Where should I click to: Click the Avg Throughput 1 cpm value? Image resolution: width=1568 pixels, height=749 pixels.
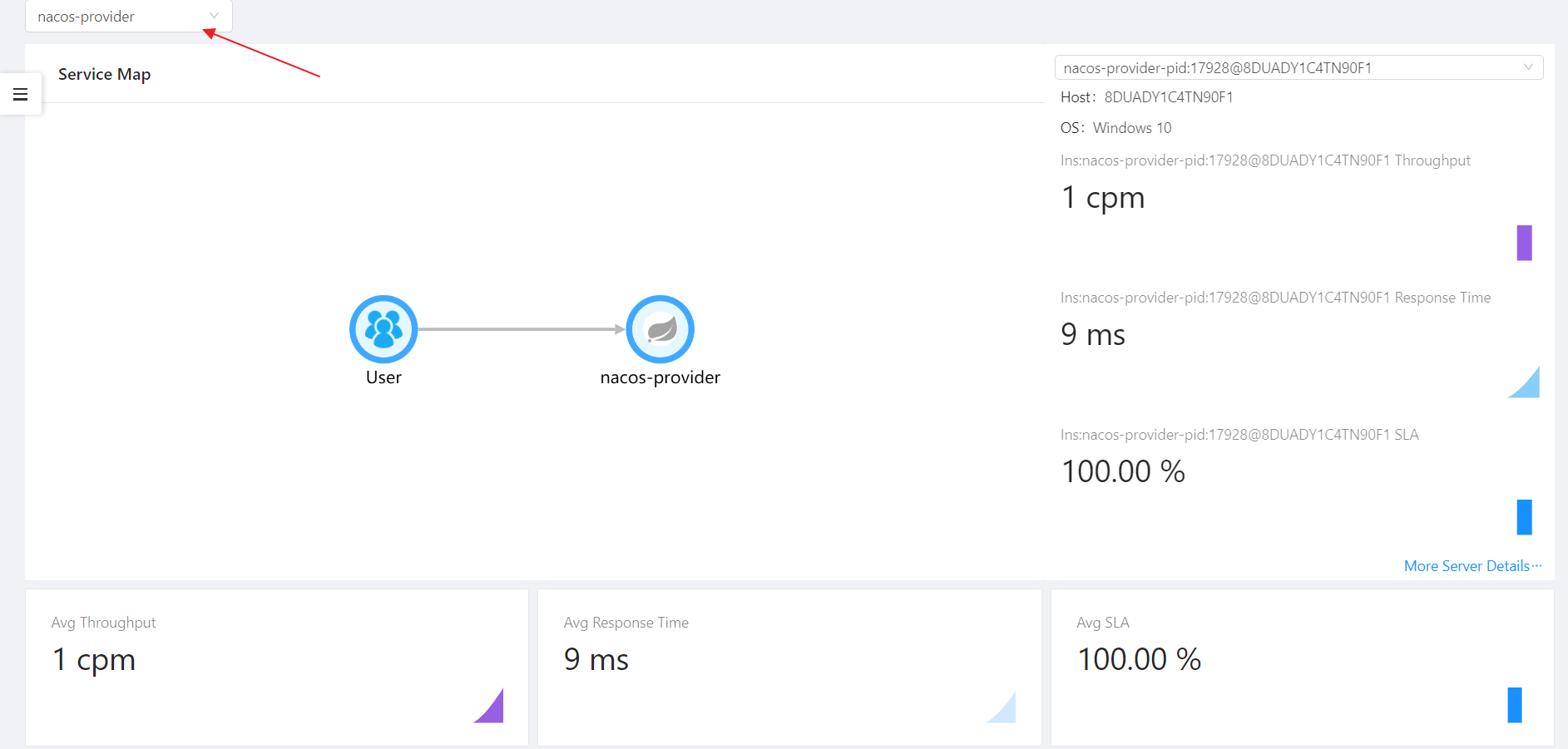94,660
